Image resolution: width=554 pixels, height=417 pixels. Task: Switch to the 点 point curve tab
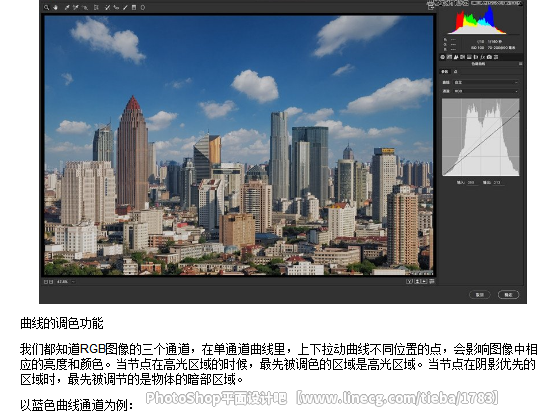455,72
